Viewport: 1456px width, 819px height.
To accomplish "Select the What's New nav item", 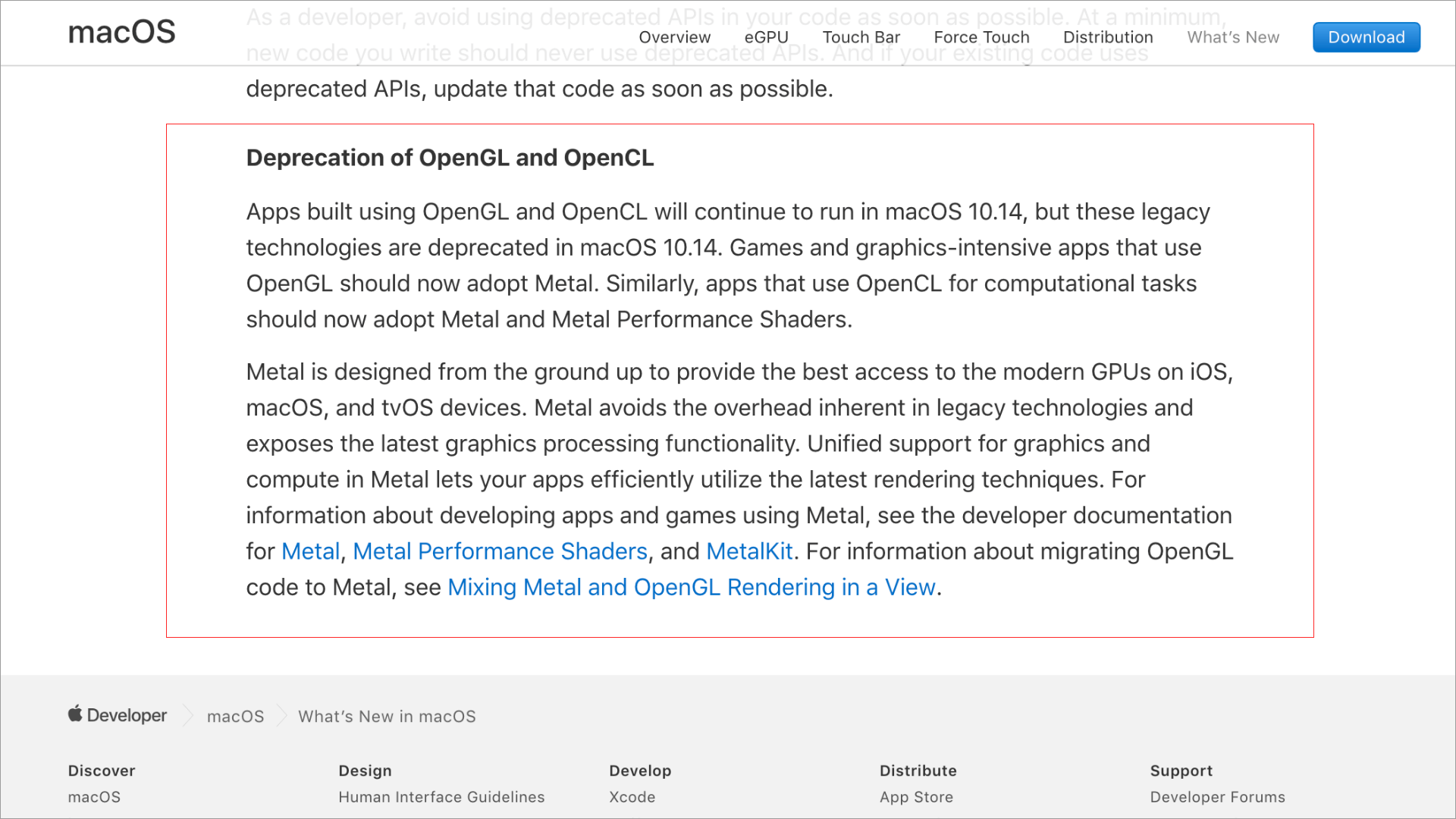I will 1232,37.
